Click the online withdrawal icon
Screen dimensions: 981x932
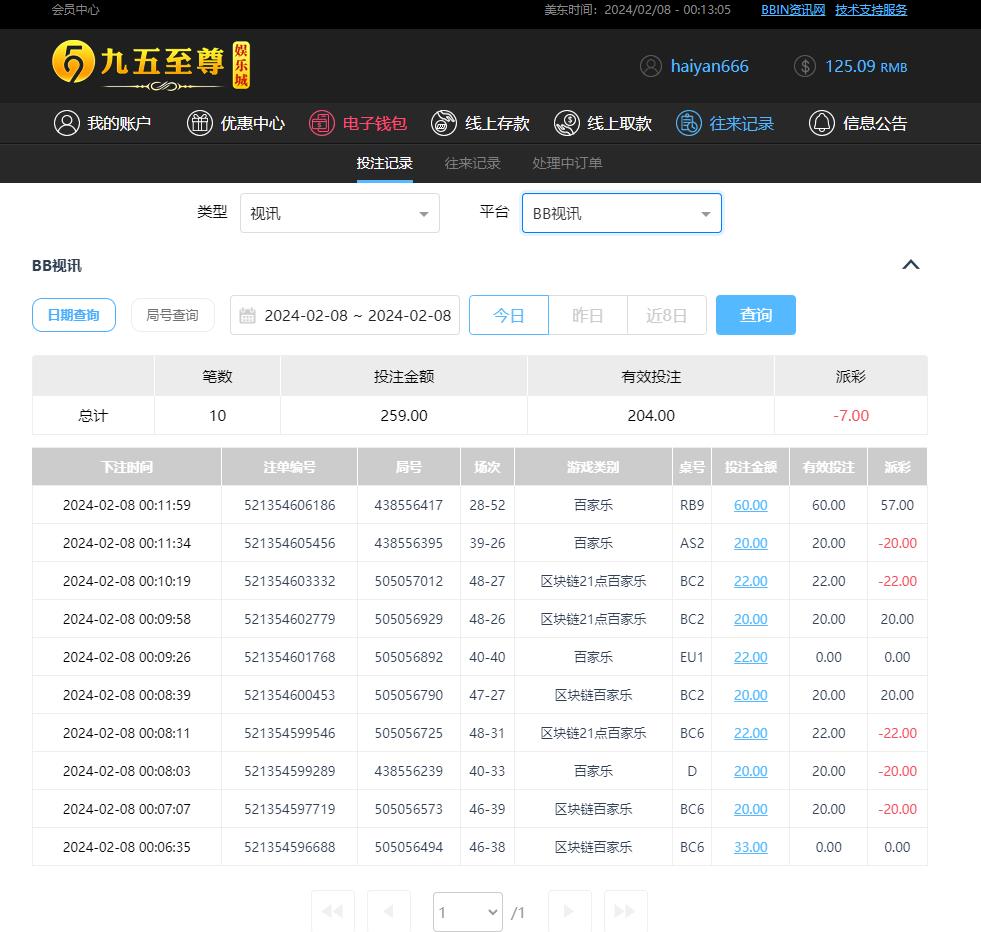coord(567,123)
